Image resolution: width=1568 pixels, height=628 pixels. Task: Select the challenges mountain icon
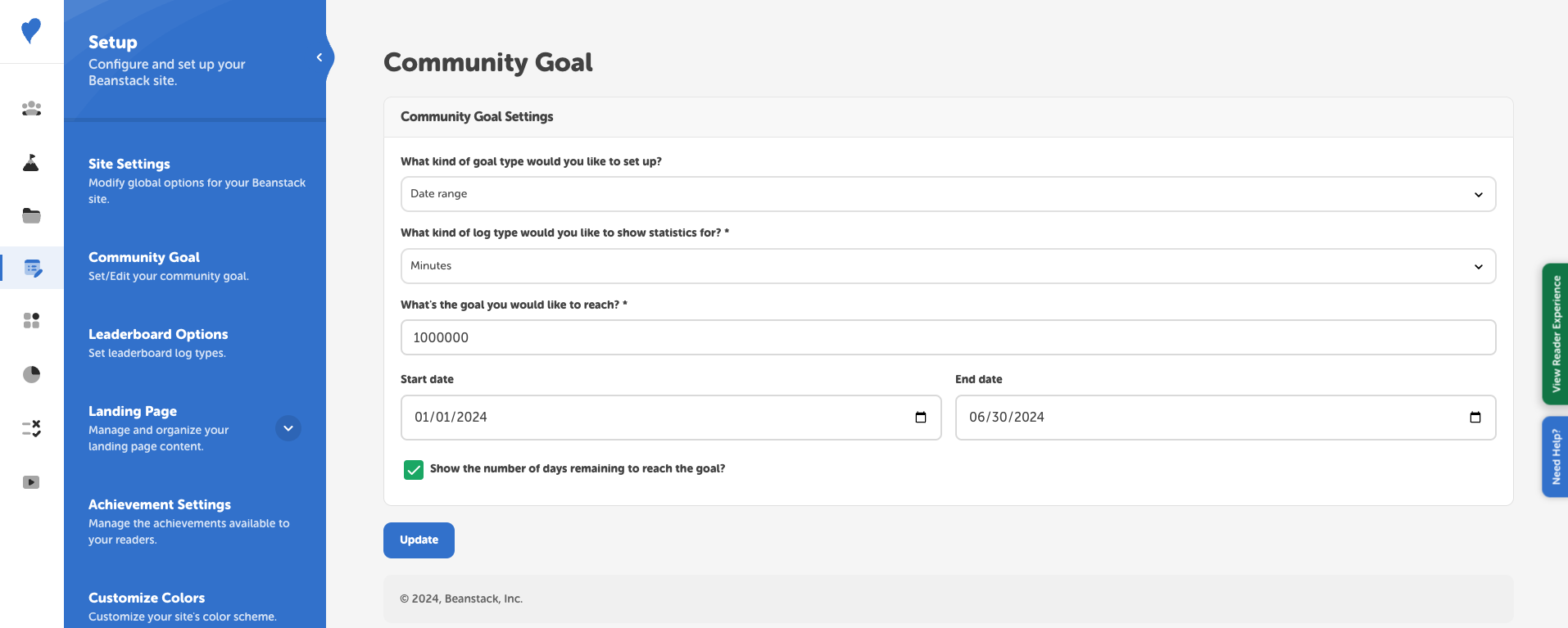pos(31,162)
